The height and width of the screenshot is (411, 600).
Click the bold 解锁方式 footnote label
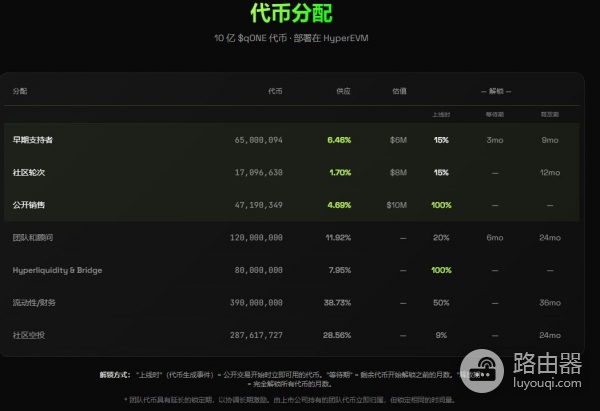pyautogui.click(x=115, y=375)
